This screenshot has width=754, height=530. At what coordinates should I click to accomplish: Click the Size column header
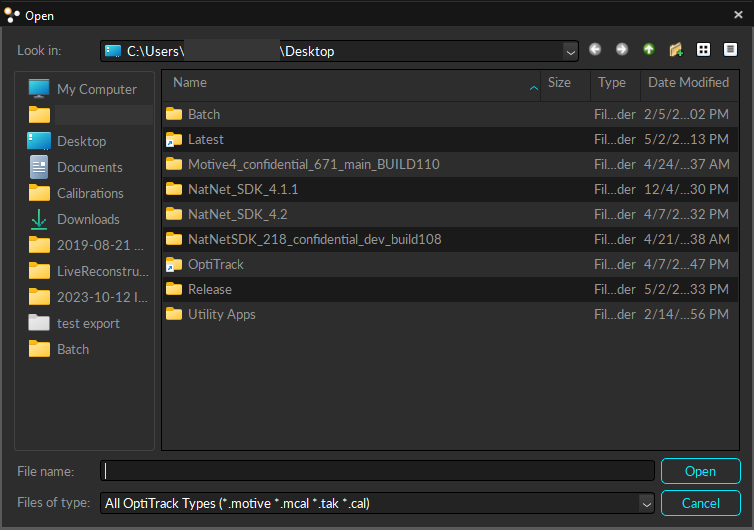tap(560, 83)
